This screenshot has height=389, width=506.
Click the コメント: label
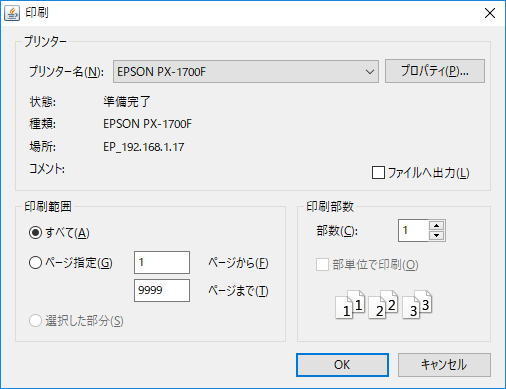coord(47,169)
